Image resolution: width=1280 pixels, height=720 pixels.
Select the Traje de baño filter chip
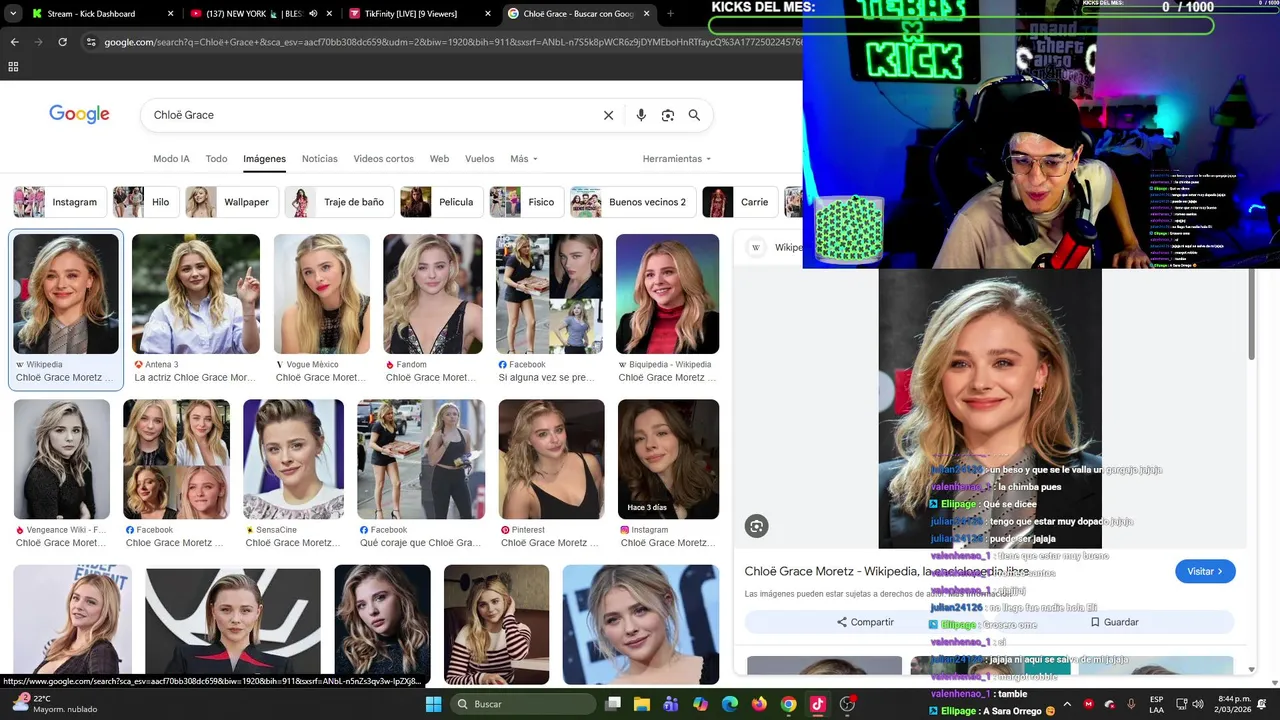tap(339, 202)
